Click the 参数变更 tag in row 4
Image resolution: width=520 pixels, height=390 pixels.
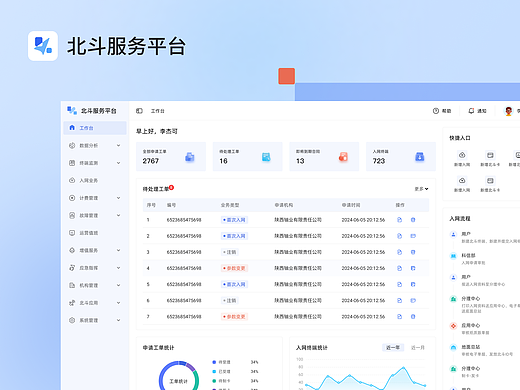click(234, 268)
